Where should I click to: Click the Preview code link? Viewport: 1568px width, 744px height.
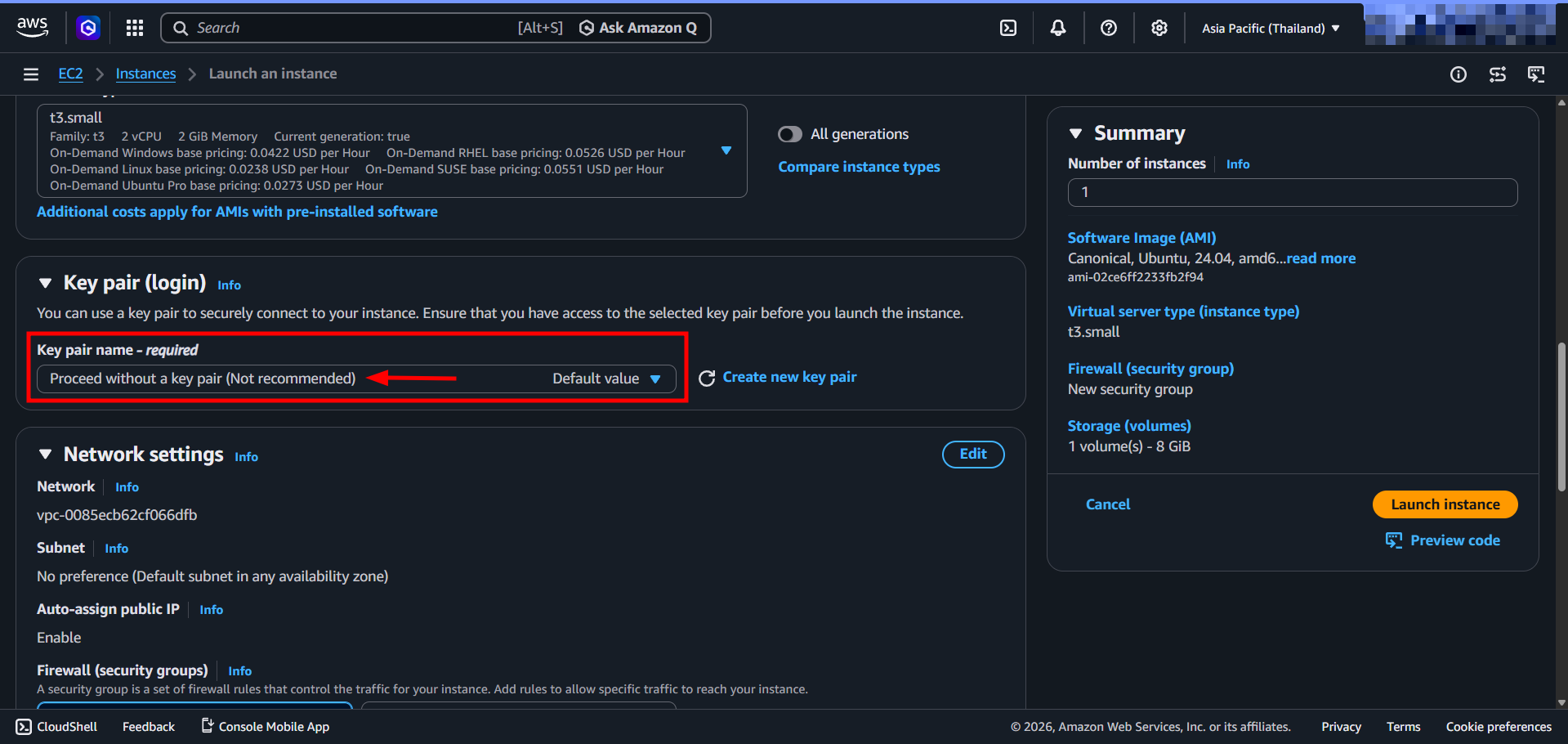[1443, 540]
